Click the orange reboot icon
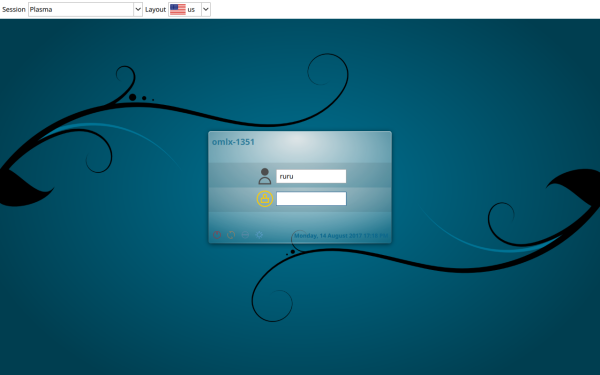The height and width of the screenshot is (375, 600). click(x=231, y=235)
